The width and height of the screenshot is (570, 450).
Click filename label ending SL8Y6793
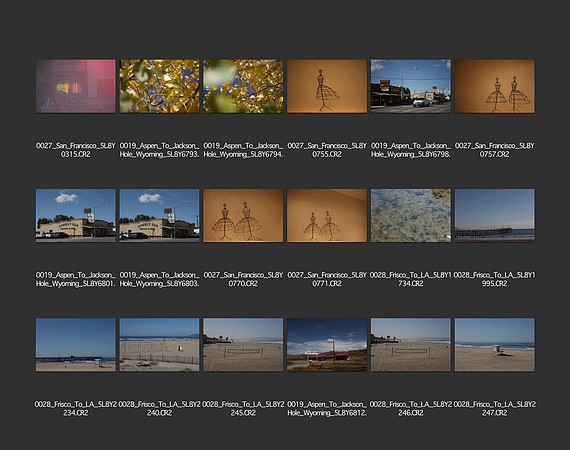[x=160, y=150]
